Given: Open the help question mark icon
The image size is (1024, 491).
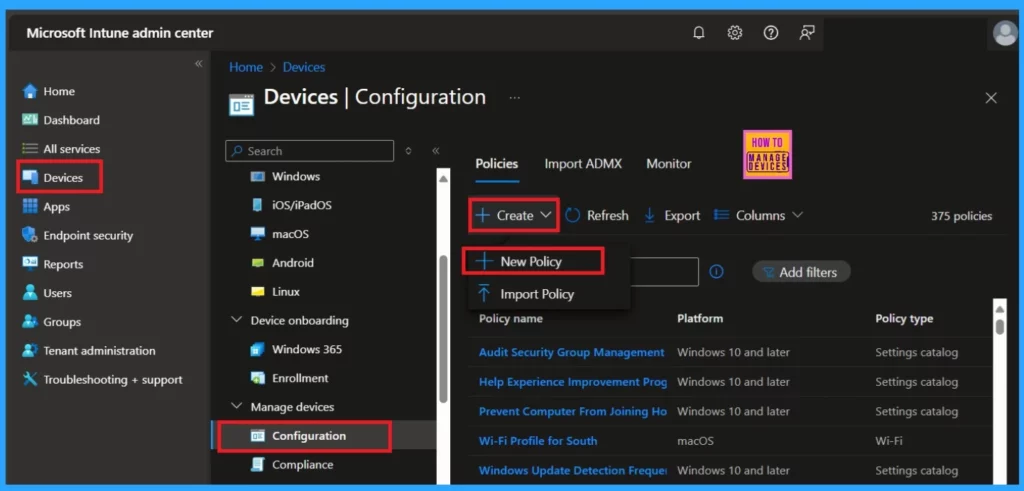Looking at the screenshot, I should tap(771, 33).
